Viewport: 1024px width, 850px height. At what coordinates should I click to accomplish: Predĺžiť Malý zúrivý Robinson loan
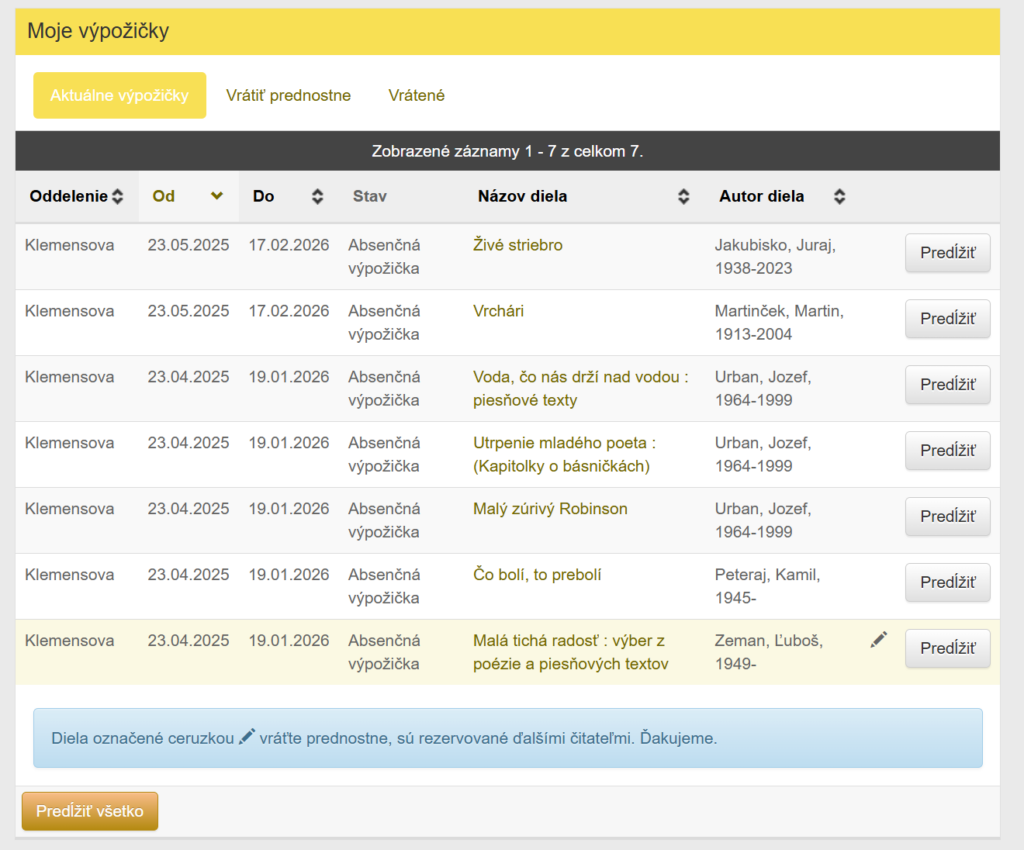[947, 516]
